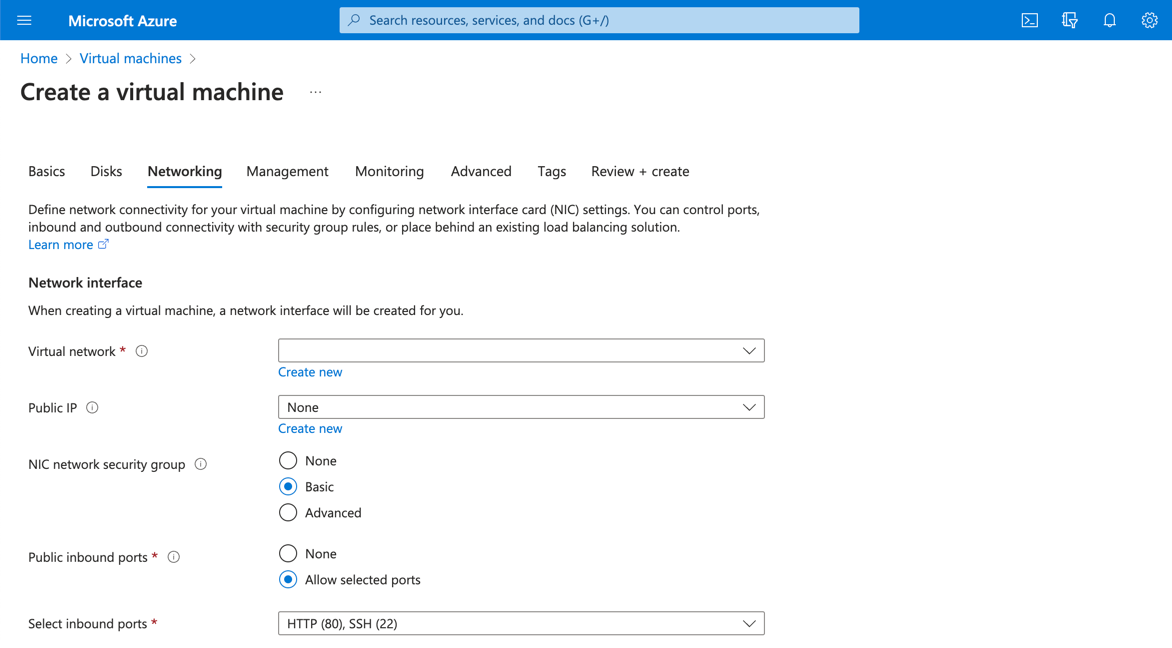Click Create new under Public IP
The width and height of the screenshot is (1172, 648).
point(310,428)
